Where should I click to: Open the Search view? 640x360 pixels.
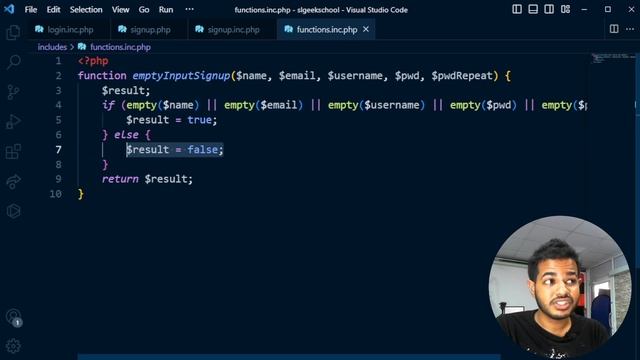pos(13,62)
